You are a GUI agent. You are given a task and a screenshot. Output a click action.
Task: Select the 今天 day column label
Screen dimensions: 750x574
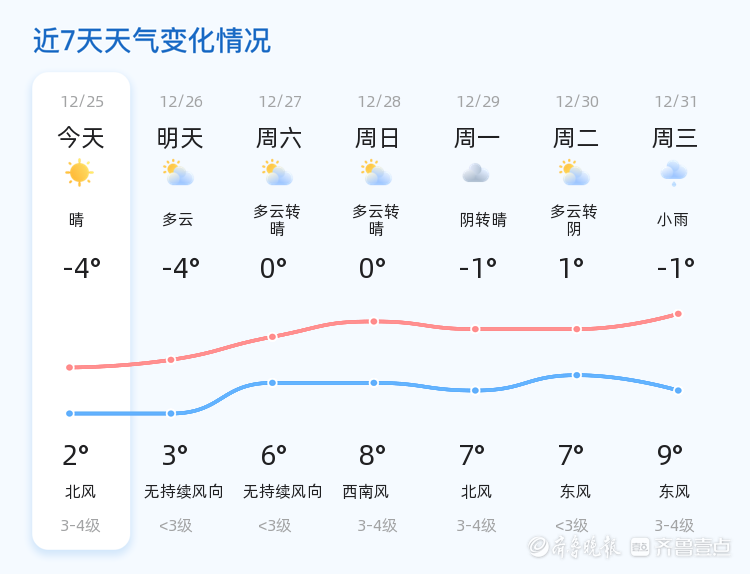tap(80, 137)
